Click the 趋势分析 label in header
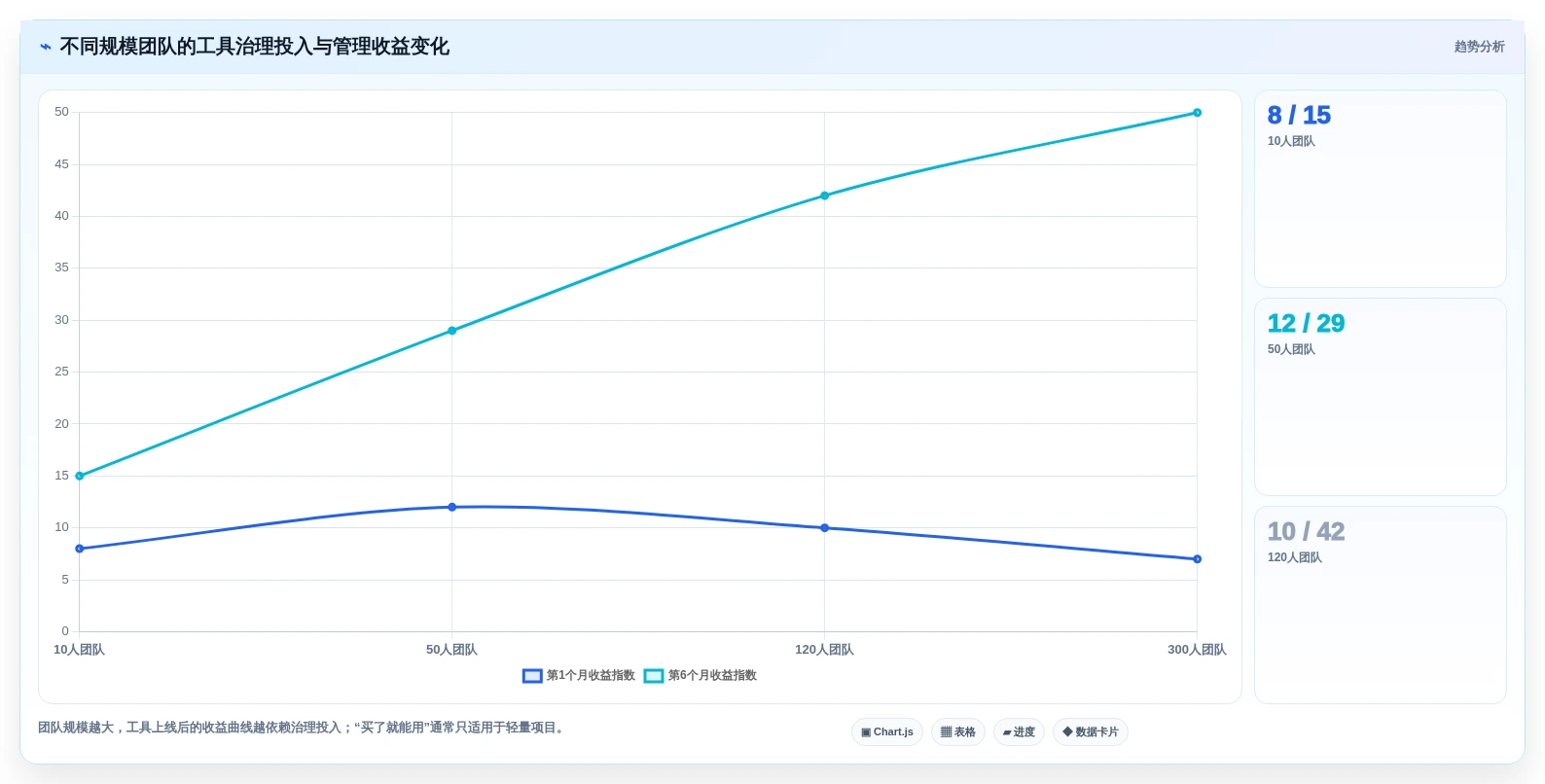The image size is (1545, 784). 1479,47
